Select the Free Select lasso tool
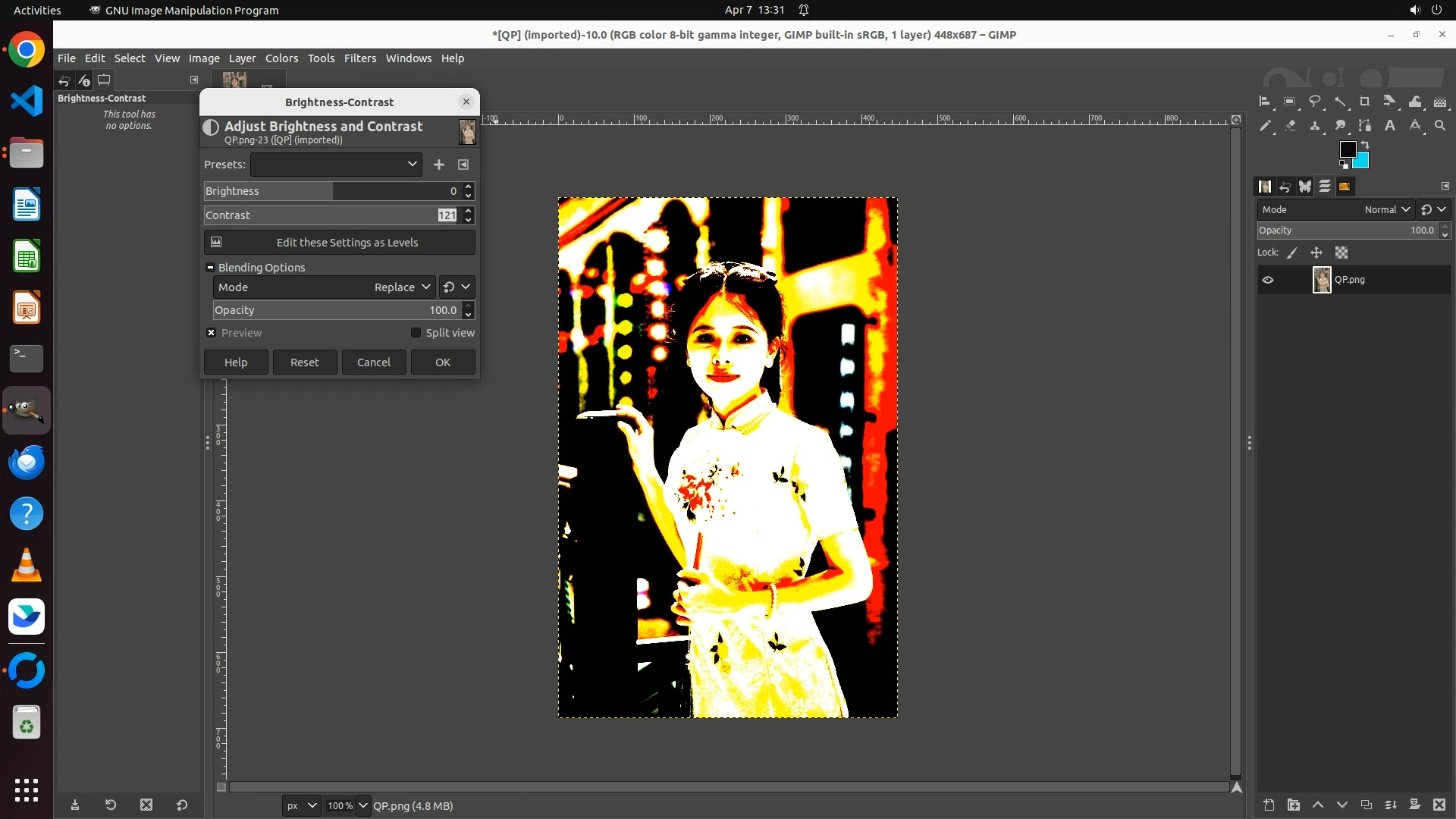The image size is (1456, 819). click(1315, 101)
